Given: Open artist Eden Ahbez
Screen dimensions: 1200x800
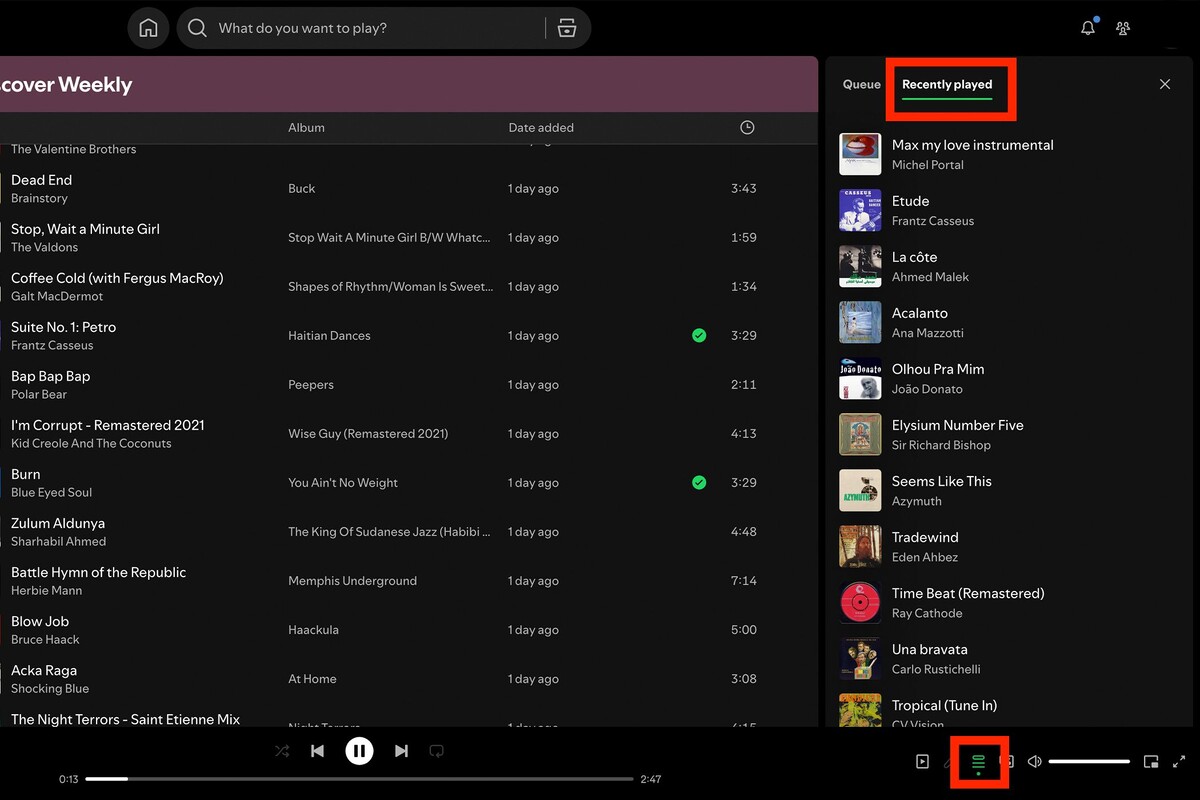Looking at the screenshot, I should (x=925, y=557).
